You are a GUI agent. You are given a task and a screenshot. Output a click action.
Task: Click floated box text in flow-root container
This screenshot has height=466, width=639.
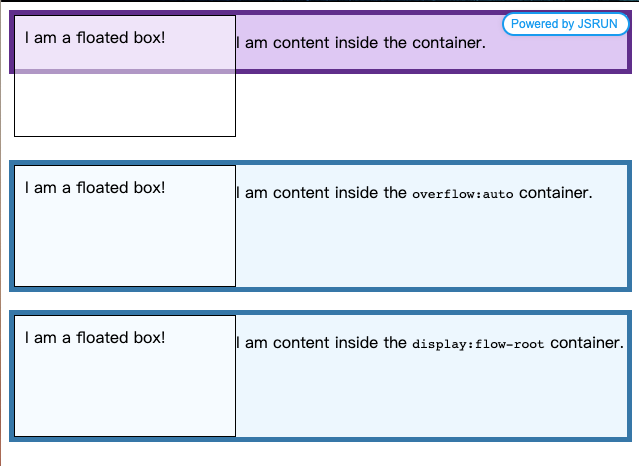(95, 338)
